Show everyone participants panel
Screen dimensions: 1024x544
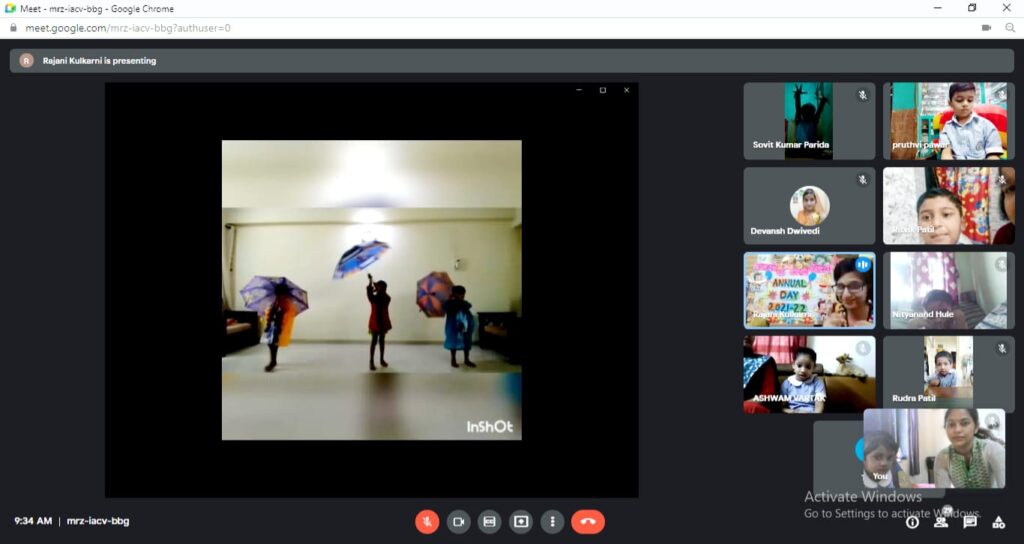(x=941, y=520)
